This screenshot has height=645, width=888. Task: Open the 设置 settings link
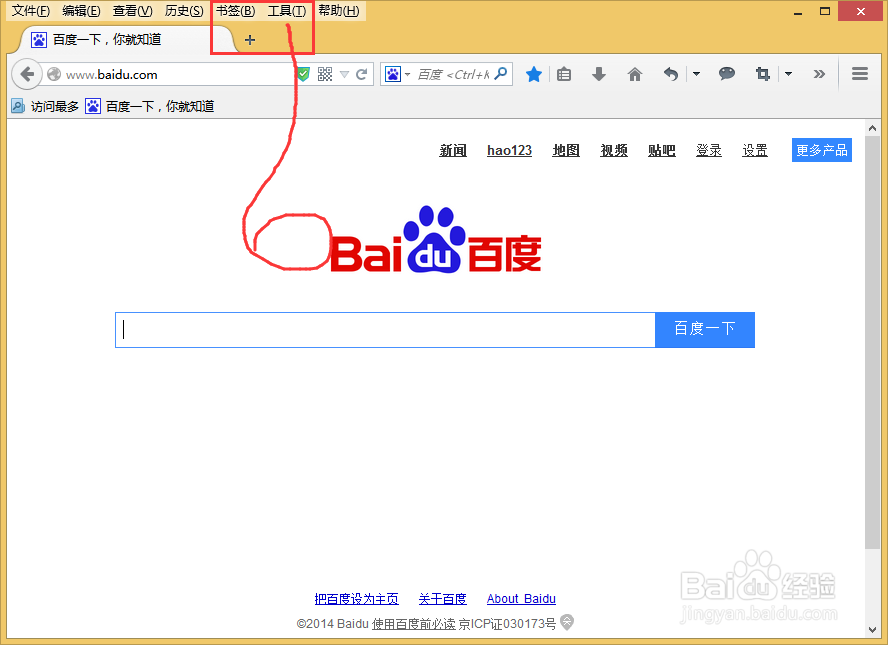coord(755,150)
